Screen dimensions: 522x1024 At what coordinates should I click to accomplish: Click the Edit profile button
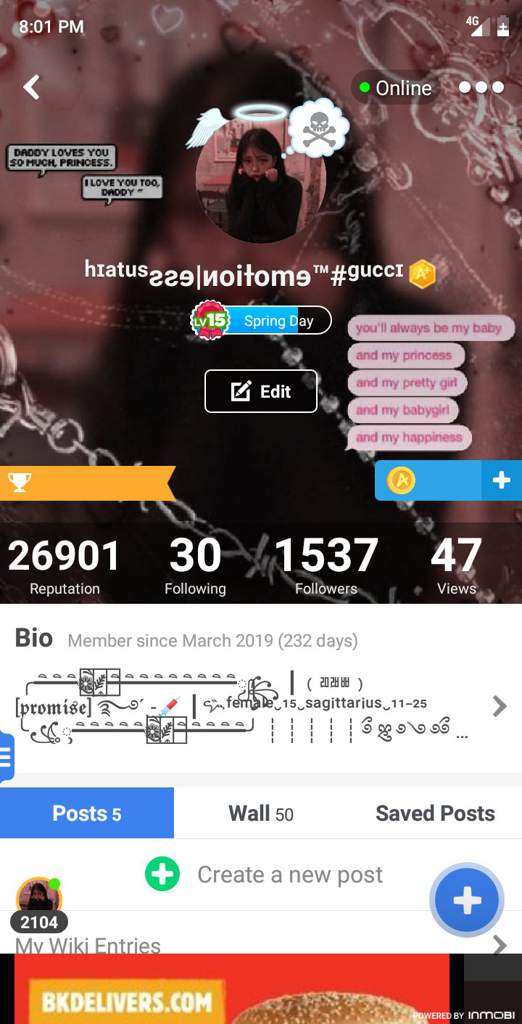(261, 391)
